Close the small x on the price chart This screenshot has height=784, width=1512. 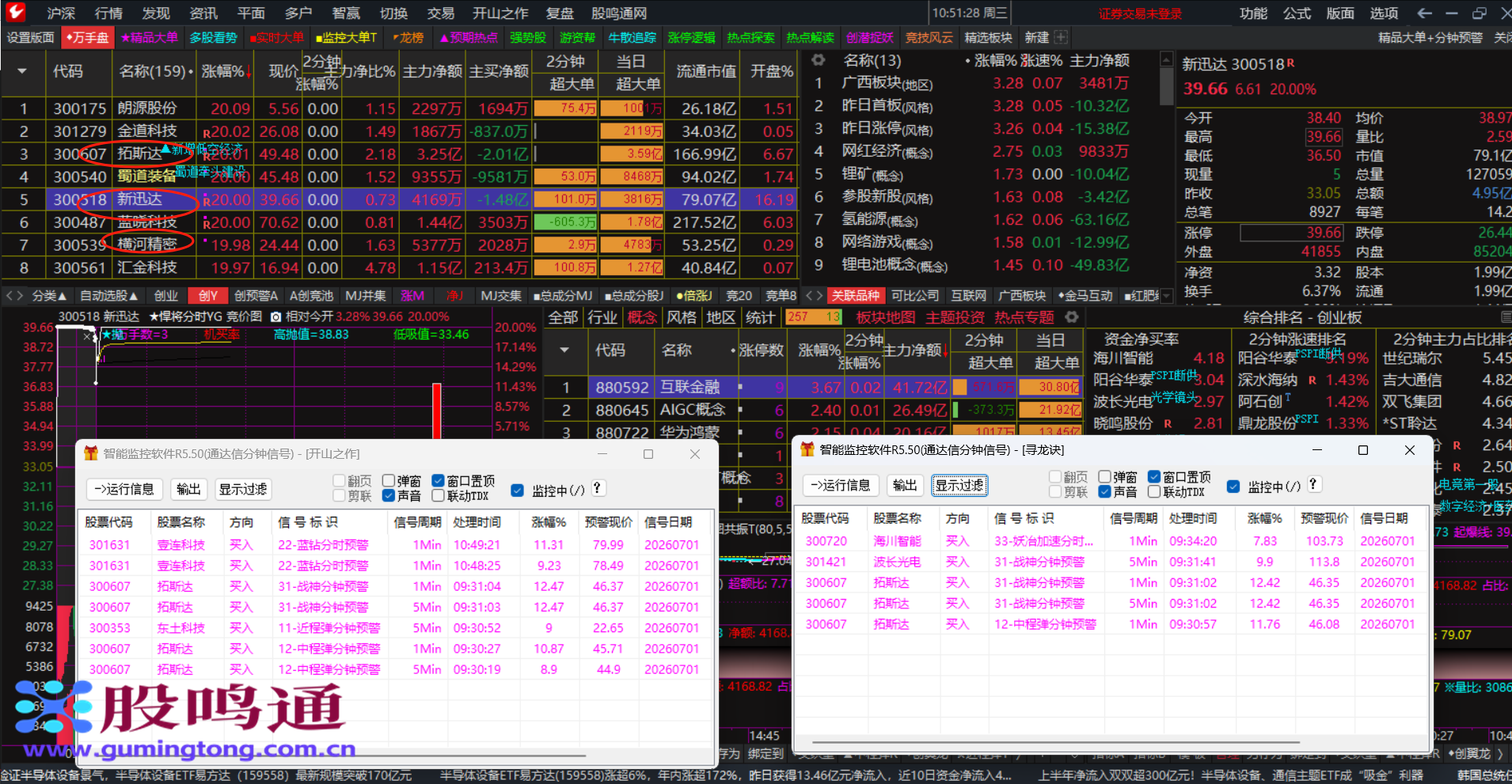pyautogui.click(x=87, y=336)
